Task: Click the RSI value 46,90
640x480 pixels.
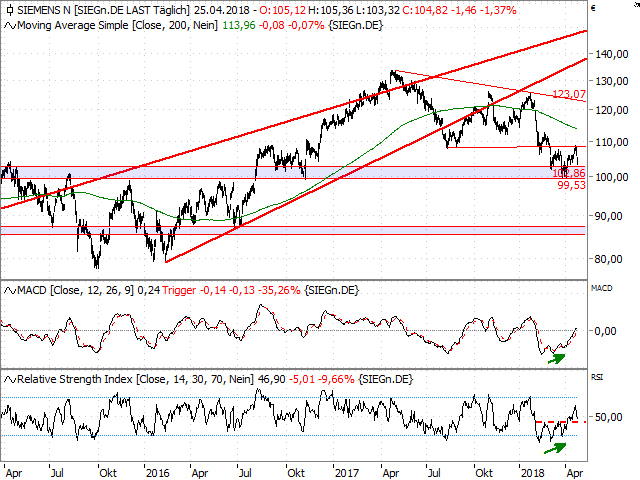Action: 272,380
